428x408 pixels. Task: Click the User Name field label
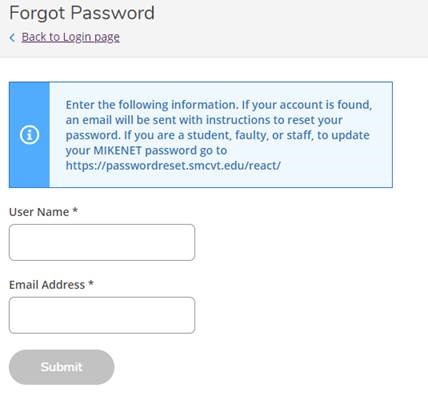point(39,212)
